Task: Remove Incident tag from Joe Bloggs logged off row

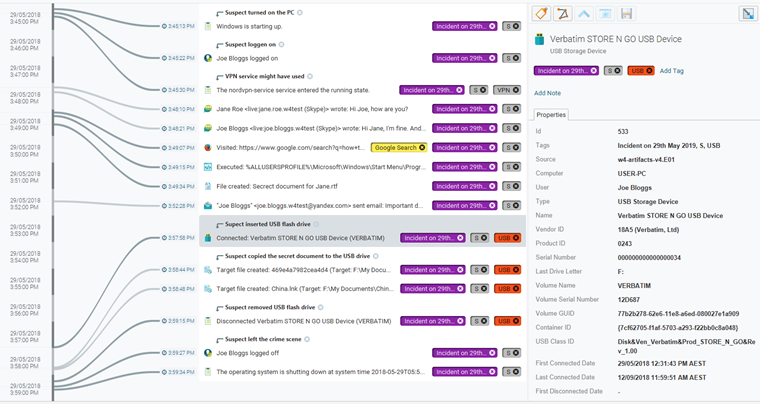Action: click(492, 353)
